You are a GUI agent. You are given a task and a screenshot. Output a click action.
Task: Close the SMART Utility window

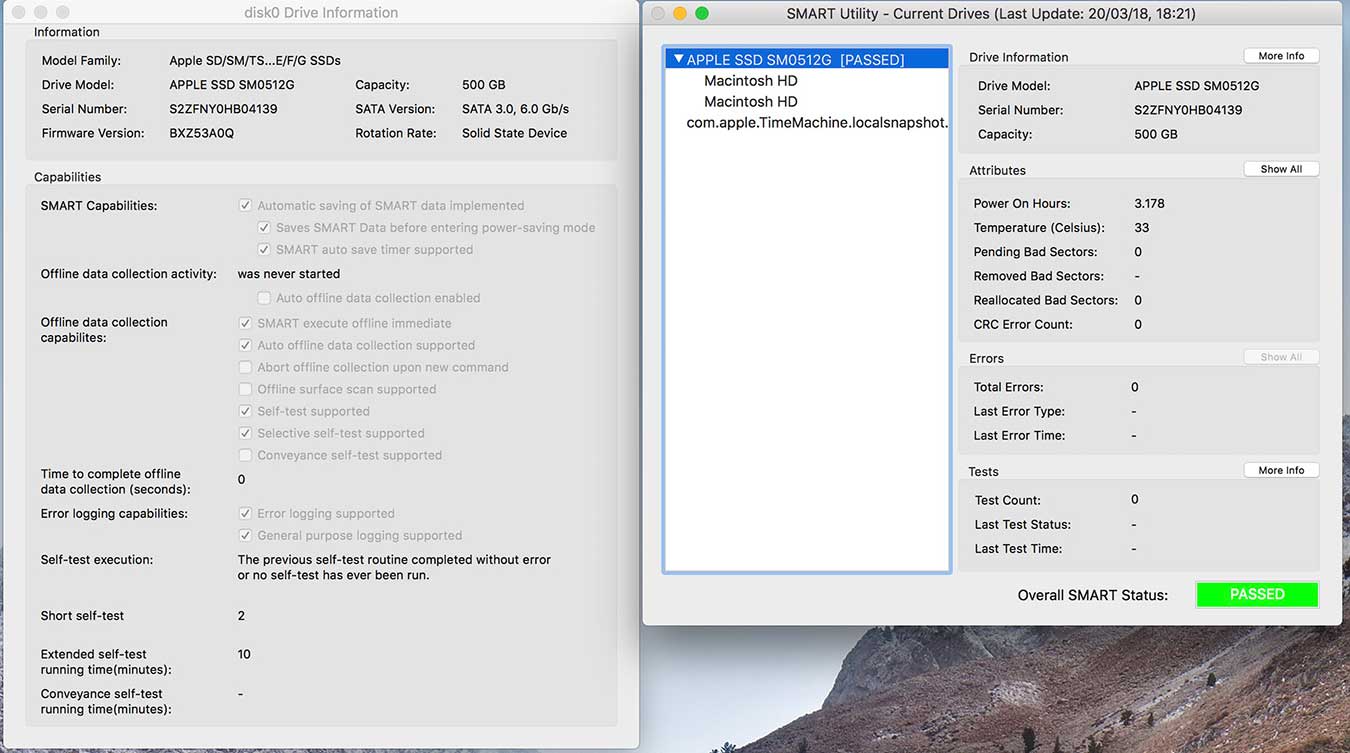tap(658, 13)
